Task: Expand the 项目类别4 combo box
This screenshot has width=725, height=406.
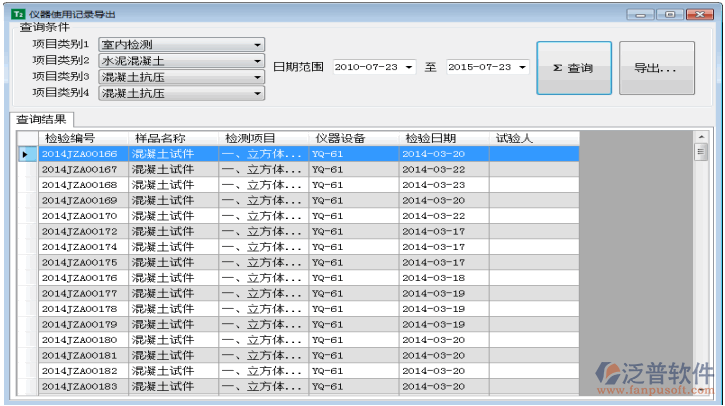Action: click(x=258, y=93)
